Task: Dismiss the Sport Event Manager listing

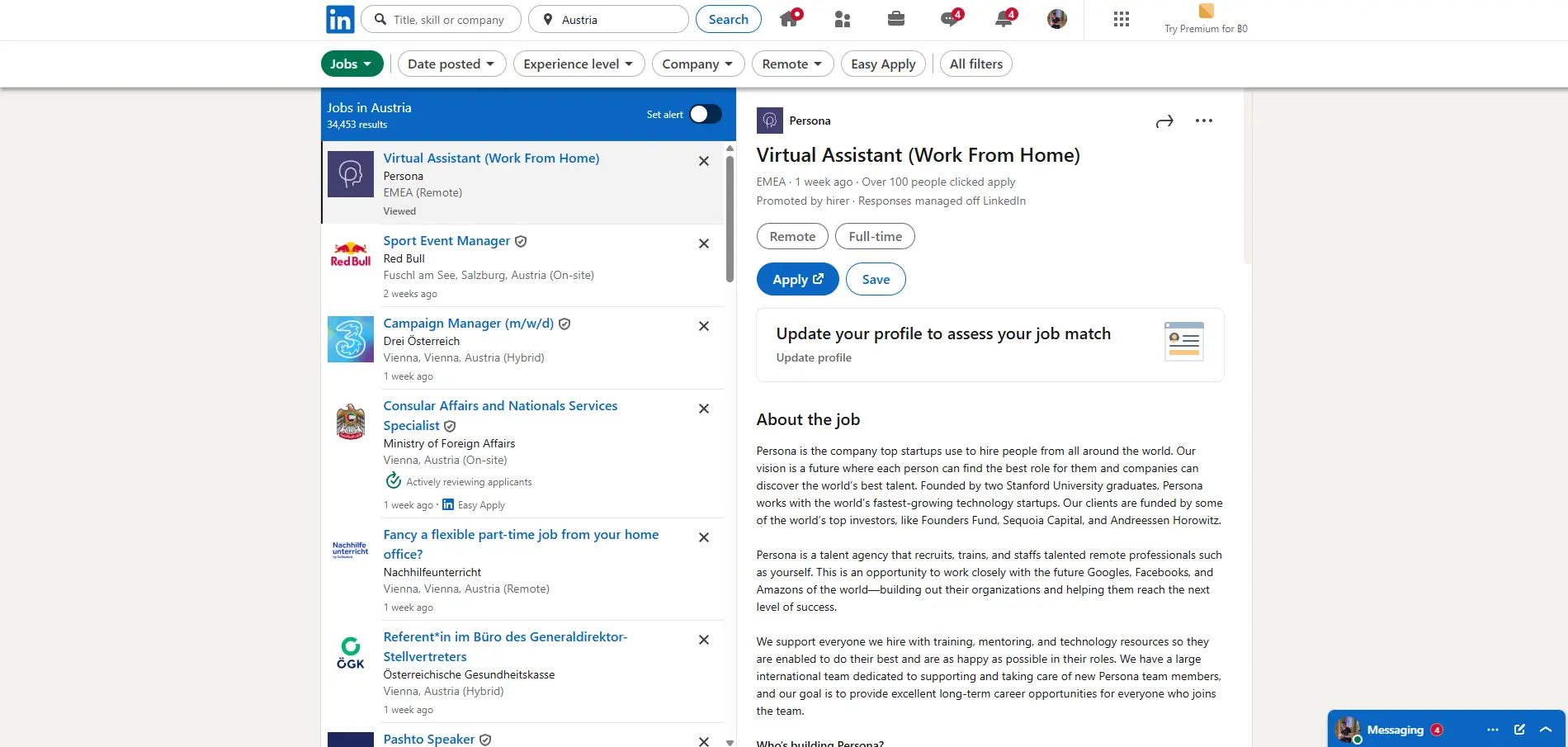Action: click(704, 243)
